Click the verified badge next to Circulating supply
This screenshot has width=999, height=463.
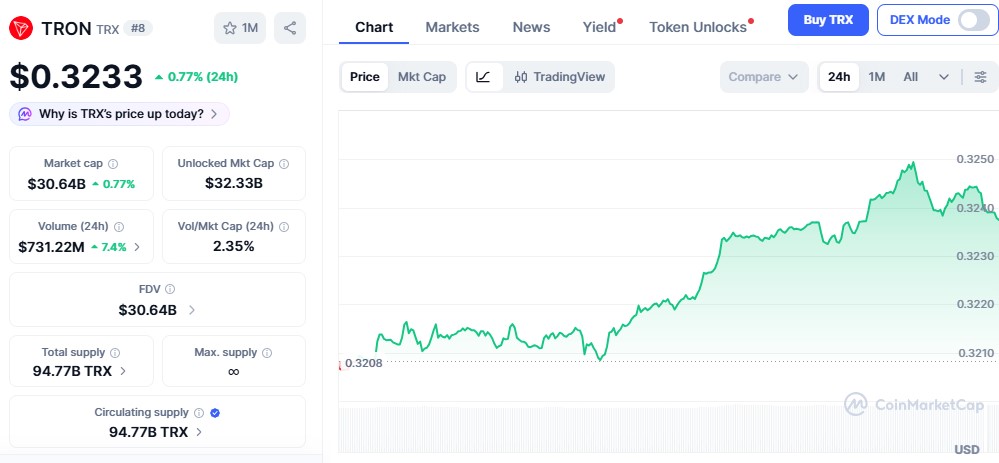(215, 413)
